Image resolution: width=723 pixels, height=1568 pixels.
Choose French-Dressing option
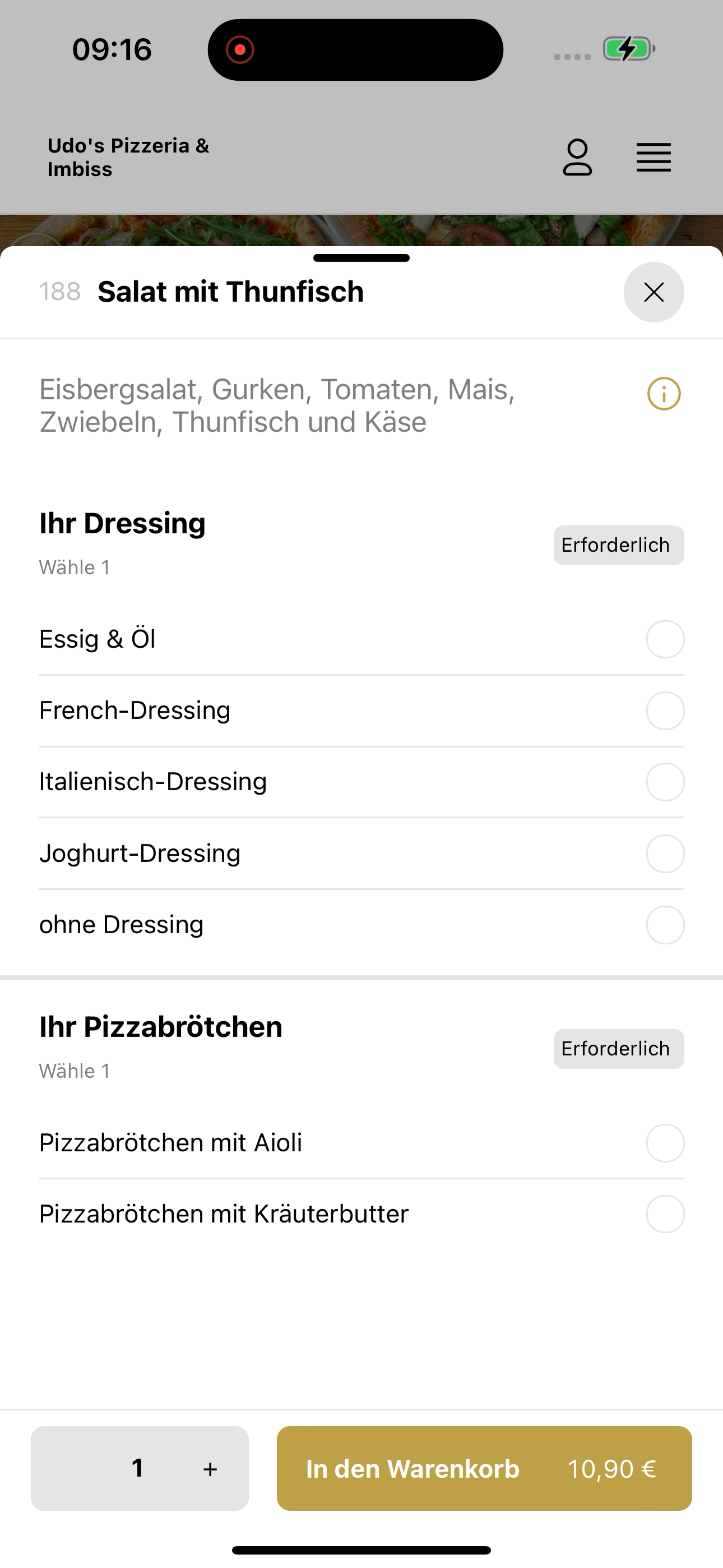tap(361, 711)
